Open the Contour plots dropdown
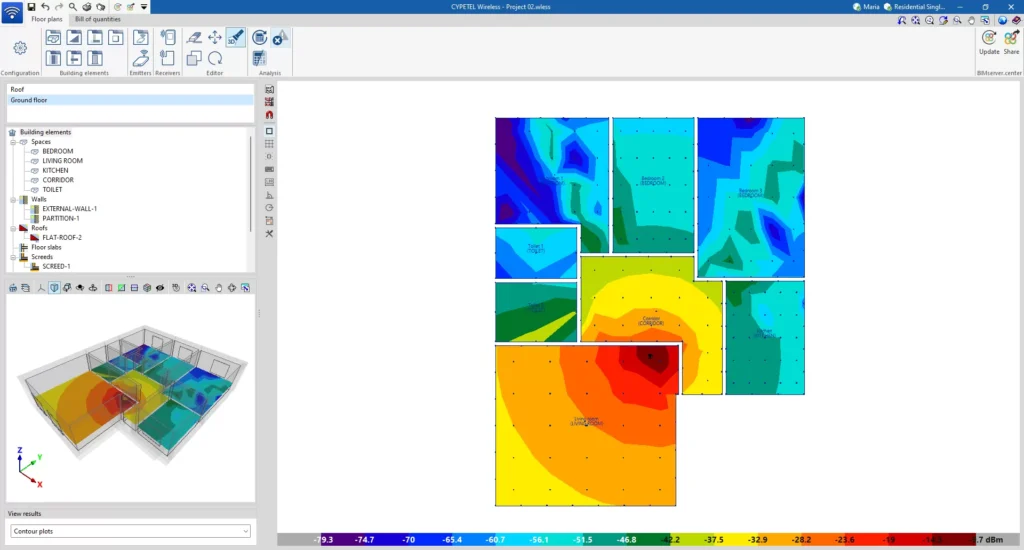The width and height of the screenshot is (1024, 550). [131, 531]
